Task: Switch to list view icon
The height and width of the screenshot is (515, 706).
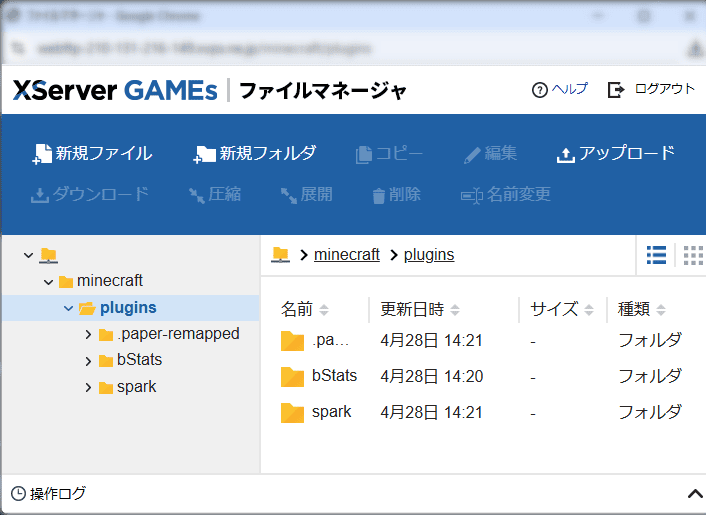Action: [x=656, y=255]
